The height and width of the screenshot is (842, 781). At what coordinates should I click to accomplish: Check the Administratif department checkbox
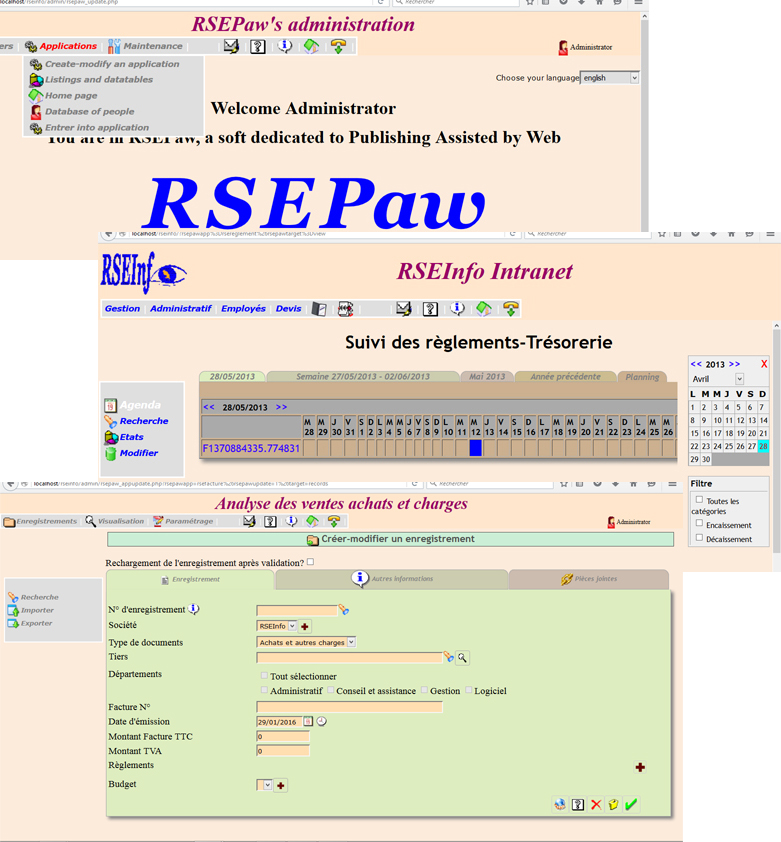pos(264,689)
